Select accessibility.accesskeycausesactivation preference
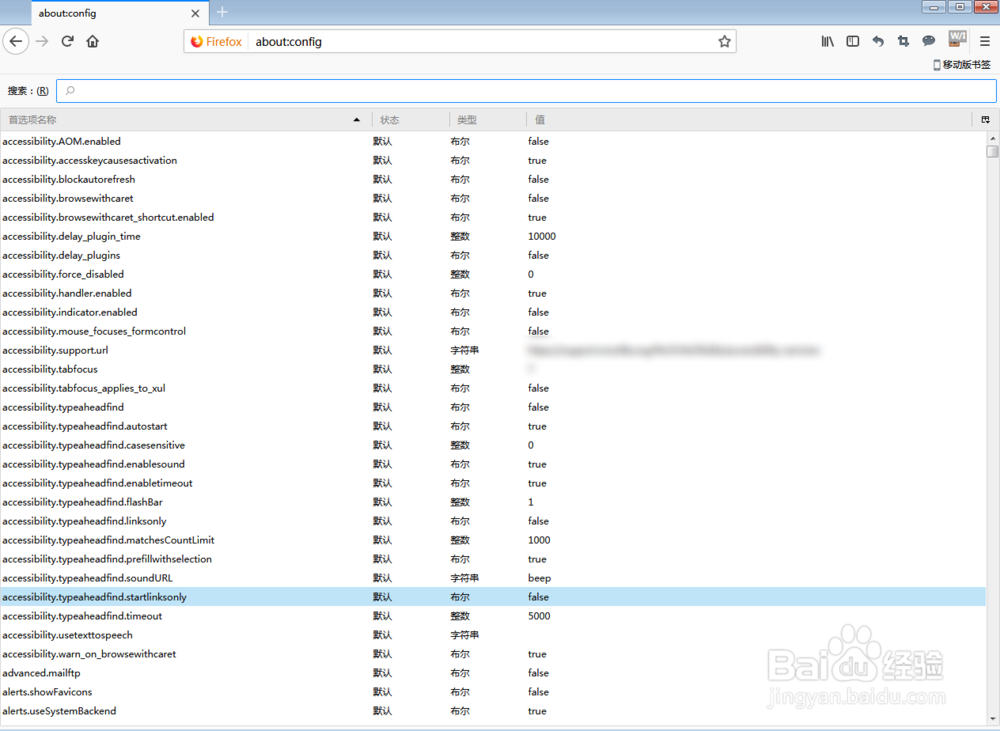Image resolution: width=1000 pixels, height=731 pixels. [492, 160]
